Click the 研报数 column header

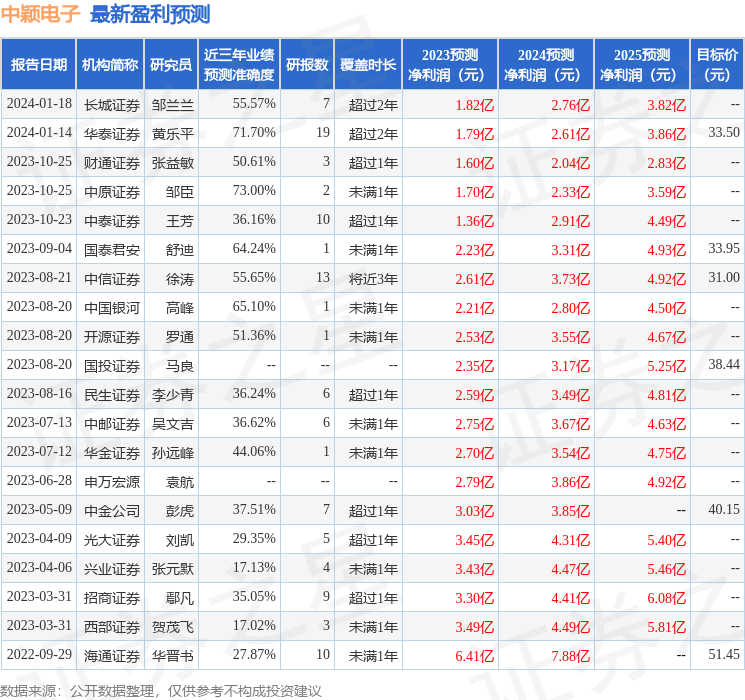pos(307,64)
